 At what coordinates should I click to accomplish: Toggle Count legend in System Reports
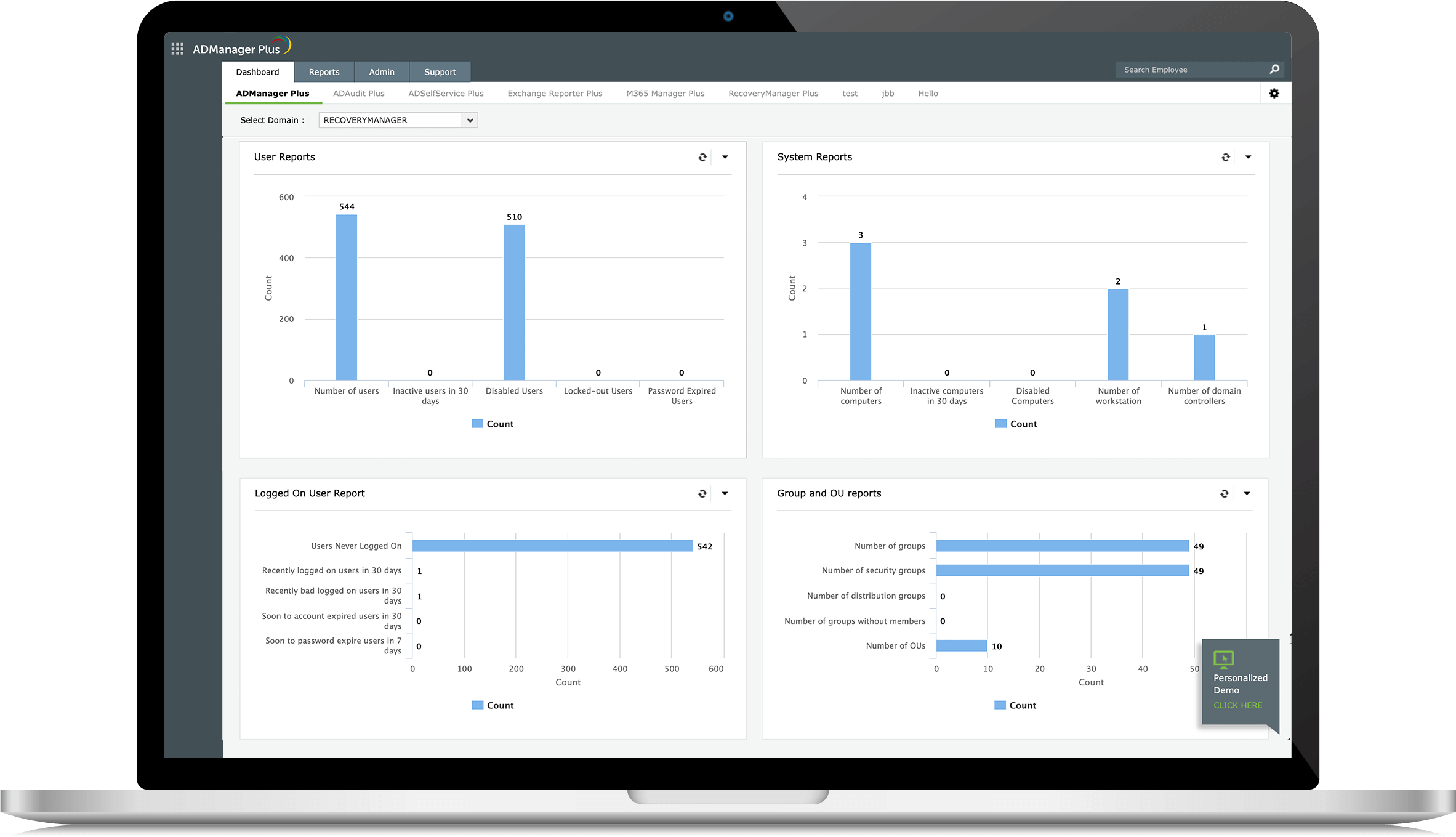click(1023, 424)
